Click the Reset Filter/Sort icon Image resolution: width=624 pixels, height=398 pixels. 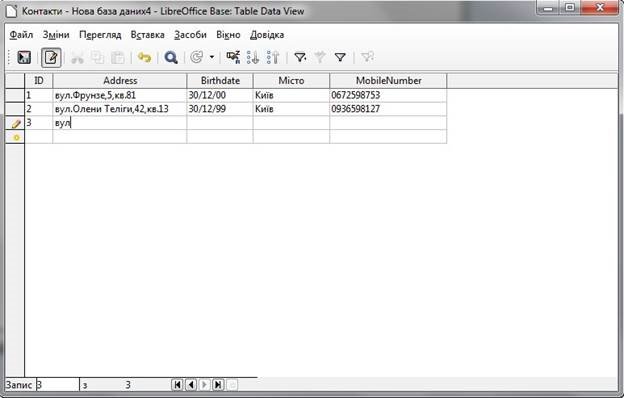click(x=367, y=57)
